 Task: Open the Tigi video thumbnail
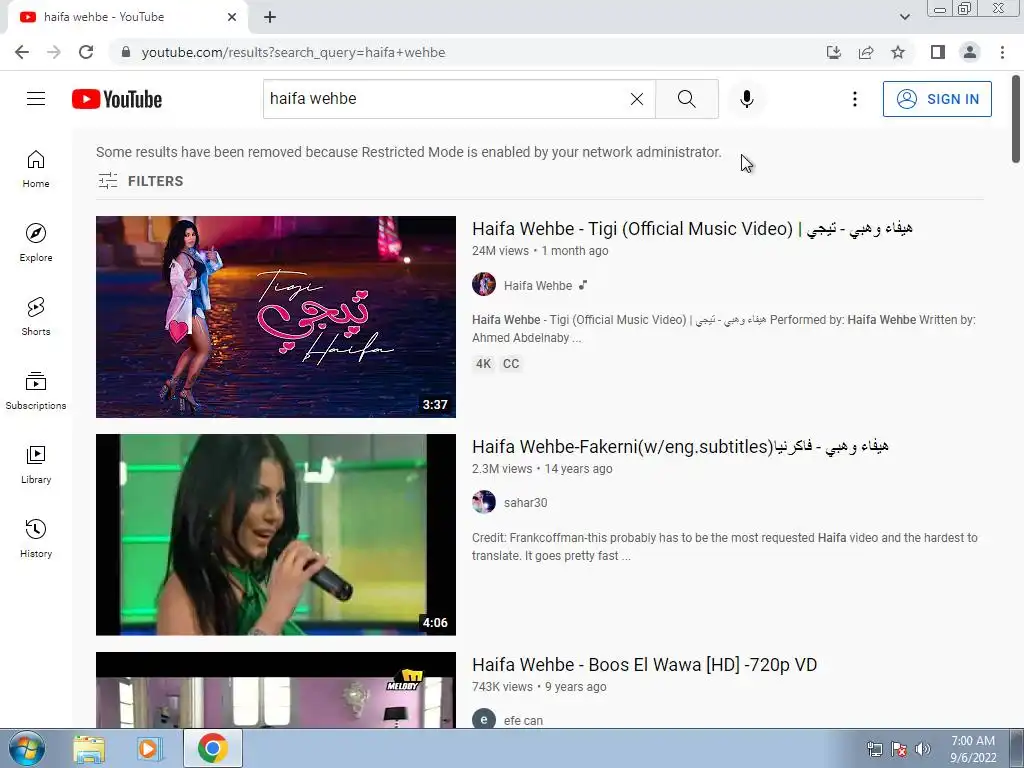(276, 317)
